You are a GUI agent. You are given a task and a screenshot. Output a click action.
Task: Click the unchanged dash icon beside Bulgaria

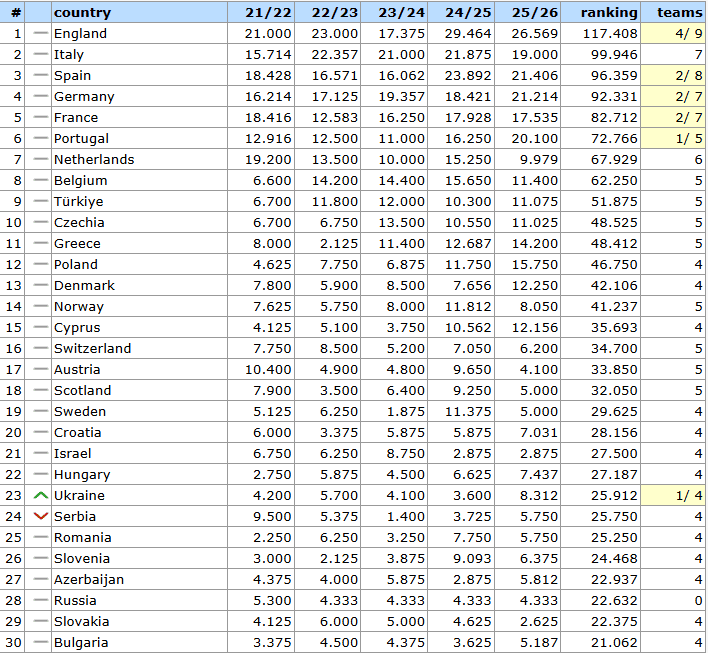tap(40, 643)
